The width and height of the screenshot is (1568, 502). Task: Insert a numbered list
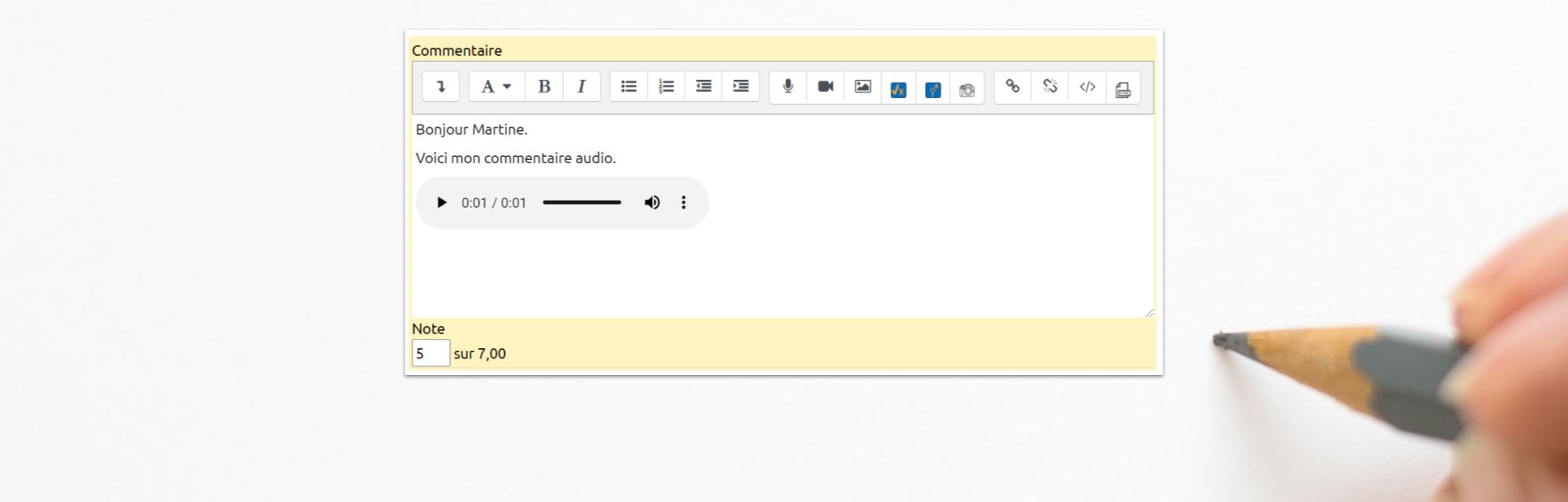coord(666,87)
